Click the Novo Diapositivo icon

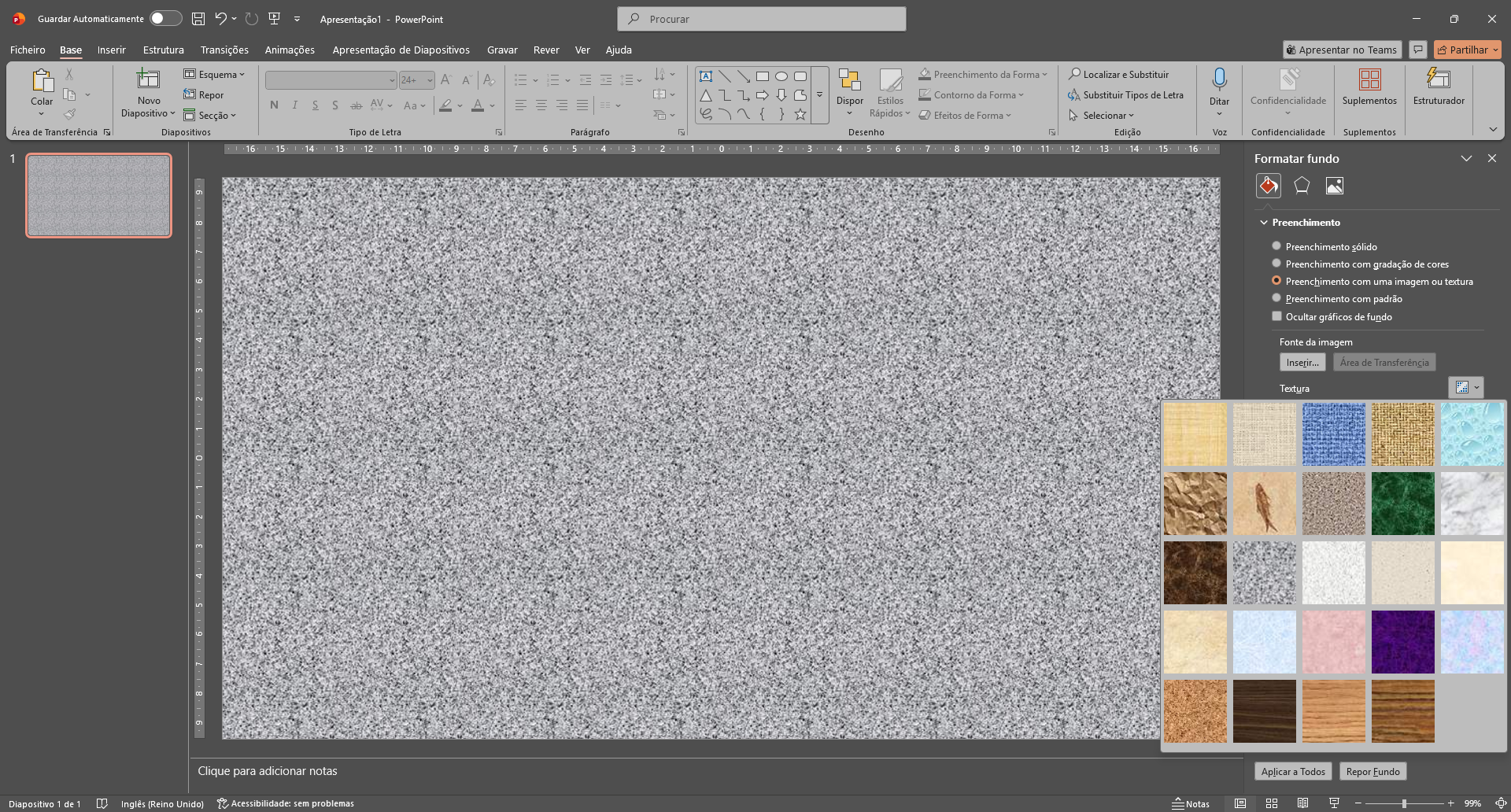148,79
